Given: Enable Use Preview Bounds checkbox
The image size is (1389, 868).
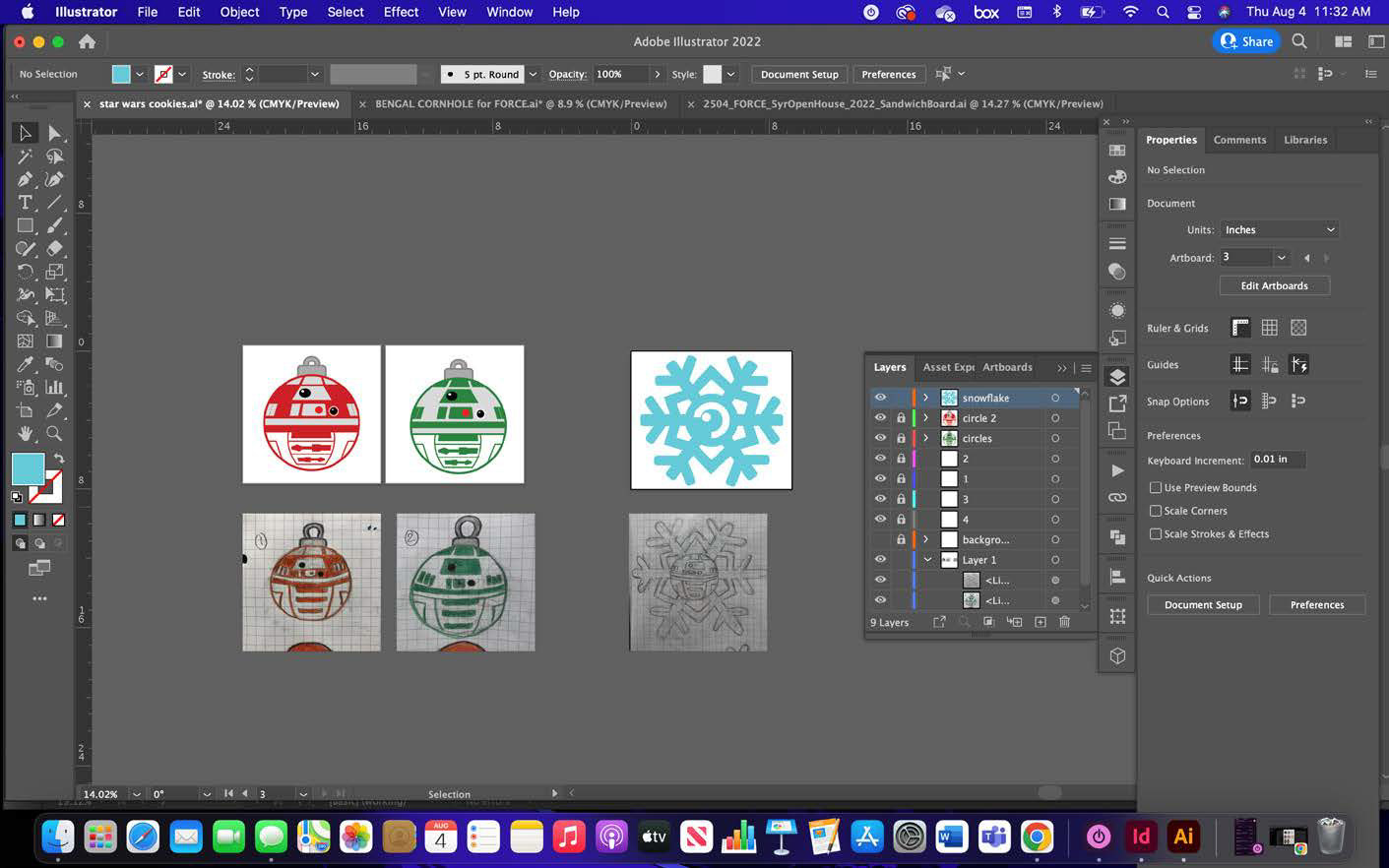Looking at the screenshot, I should pos(1156,487).
